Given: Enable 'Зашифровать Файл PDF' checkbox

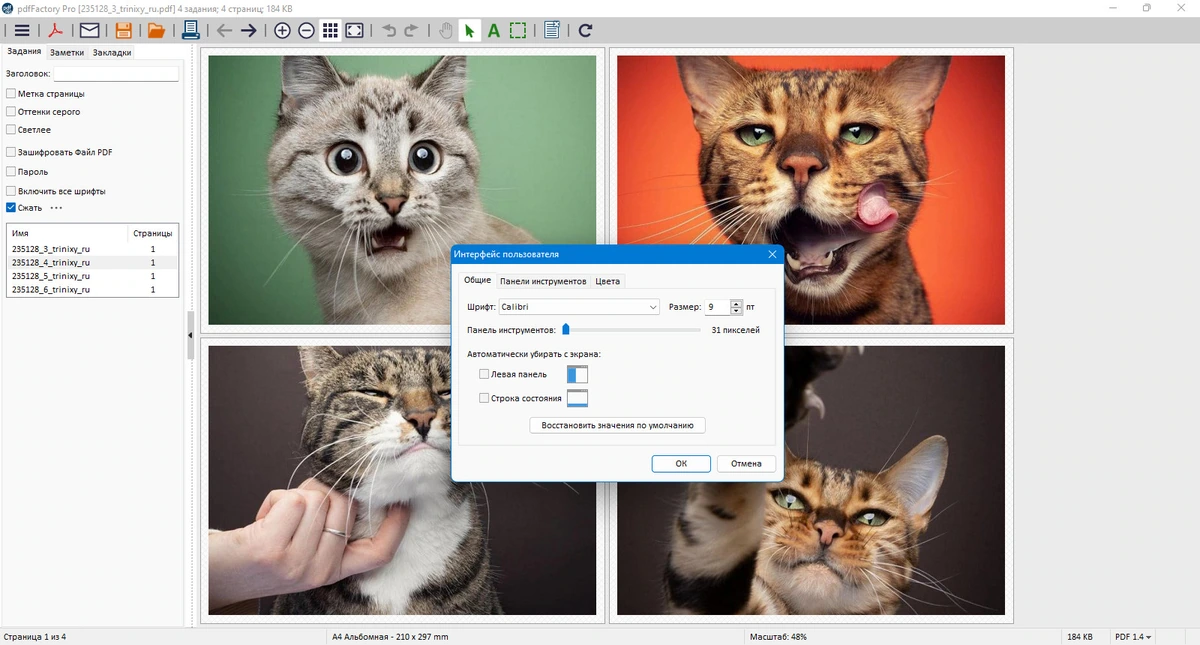Looking at the screenshot, I should [x=11, y=152].
